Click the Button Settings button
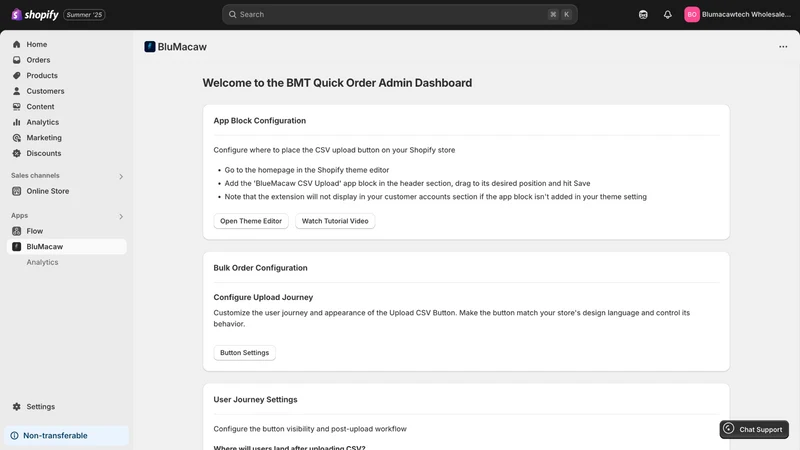Viewport: 800px width, 450px height. pyautogui.click(x=244, y=353)
